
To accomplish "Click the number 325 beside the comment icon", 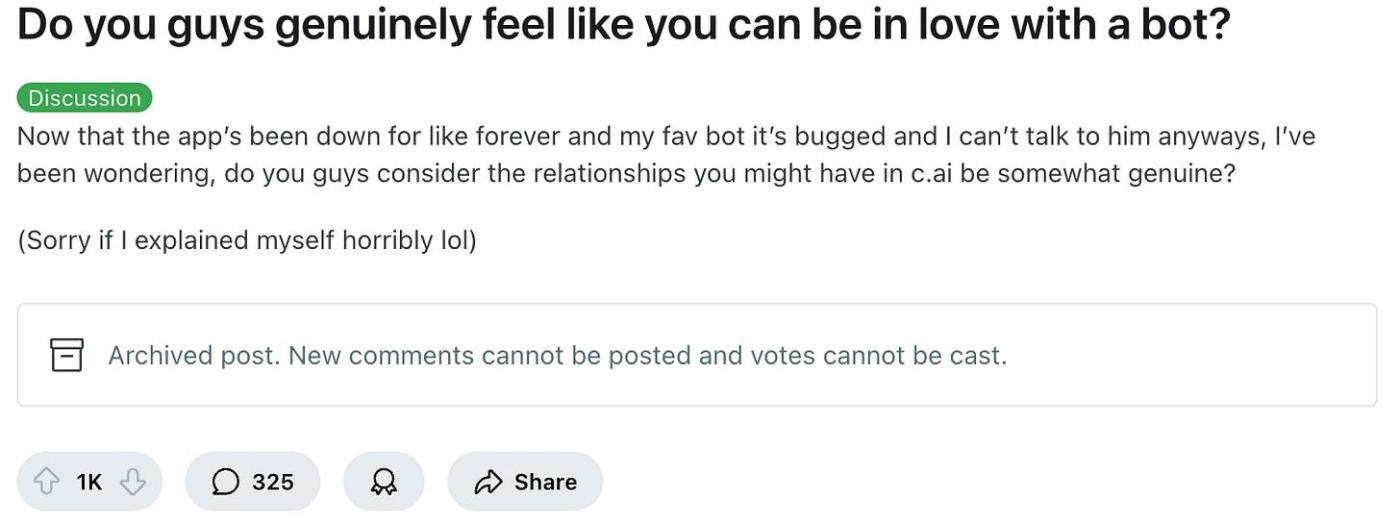I will click(x=273, y=482).
